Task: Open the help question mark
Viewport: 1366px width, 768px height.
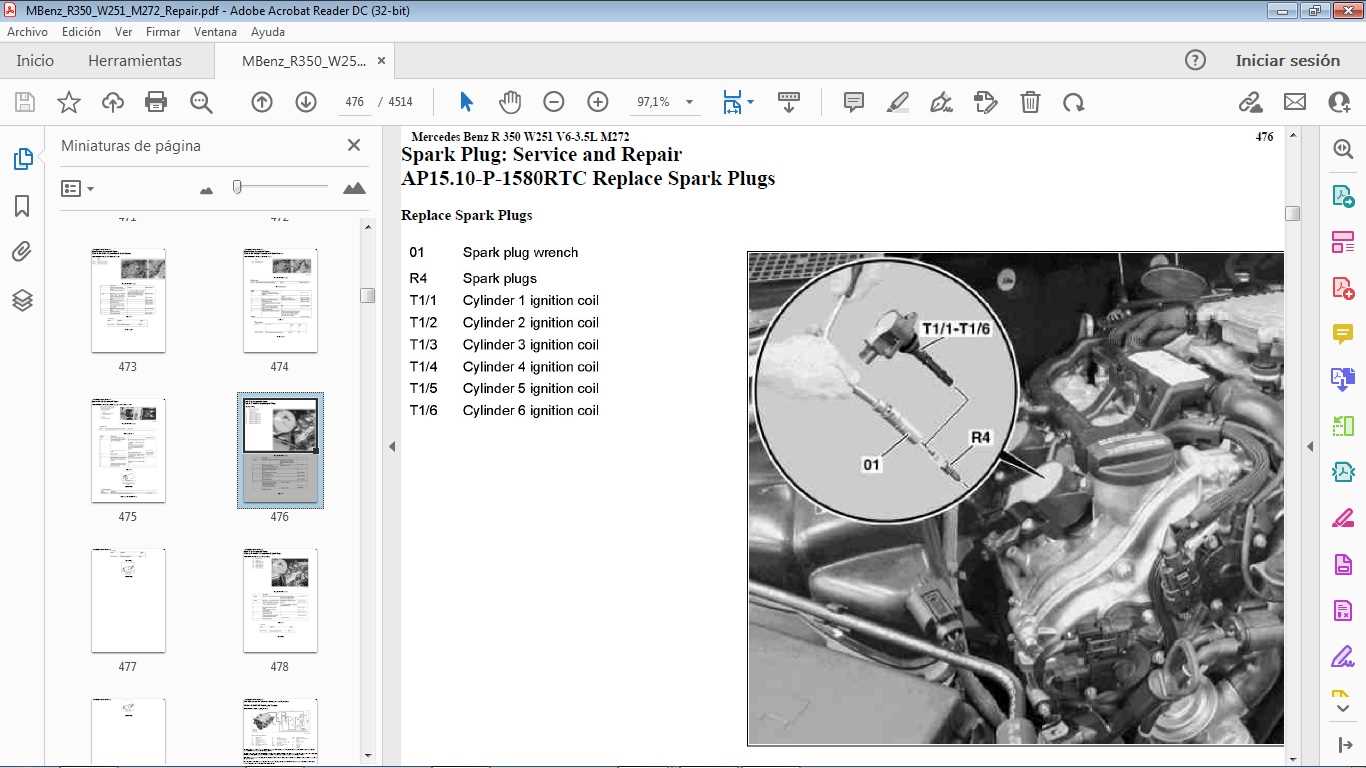Action: [x=1195, y=60]
